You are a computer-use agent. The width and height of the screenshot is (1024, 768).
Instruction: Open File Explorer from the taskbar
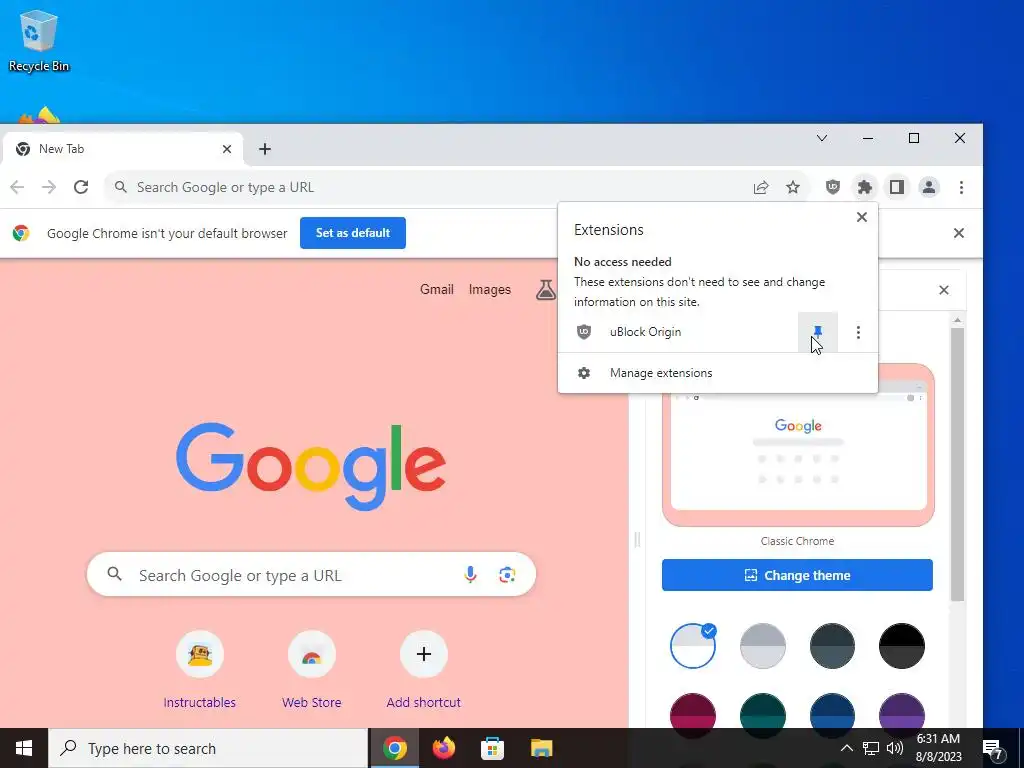click(541, 748)
